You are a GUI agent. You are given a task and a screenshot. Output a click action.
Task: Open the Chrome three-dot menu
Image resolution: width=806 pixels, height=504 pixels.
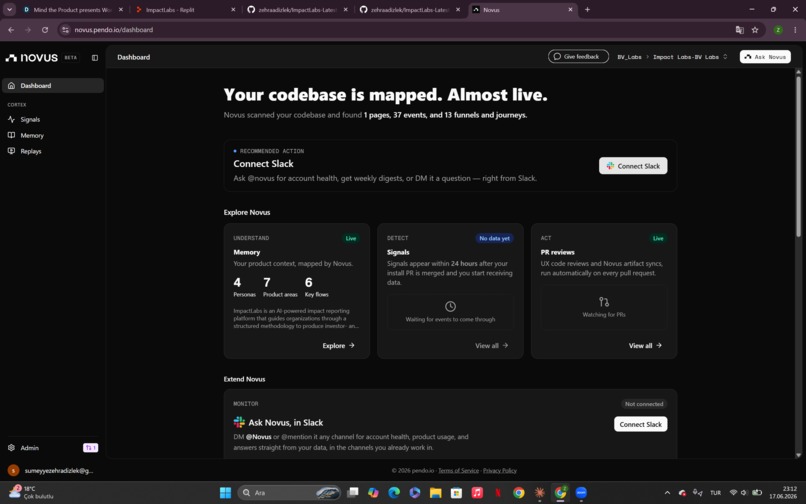[x=795, y=30]
